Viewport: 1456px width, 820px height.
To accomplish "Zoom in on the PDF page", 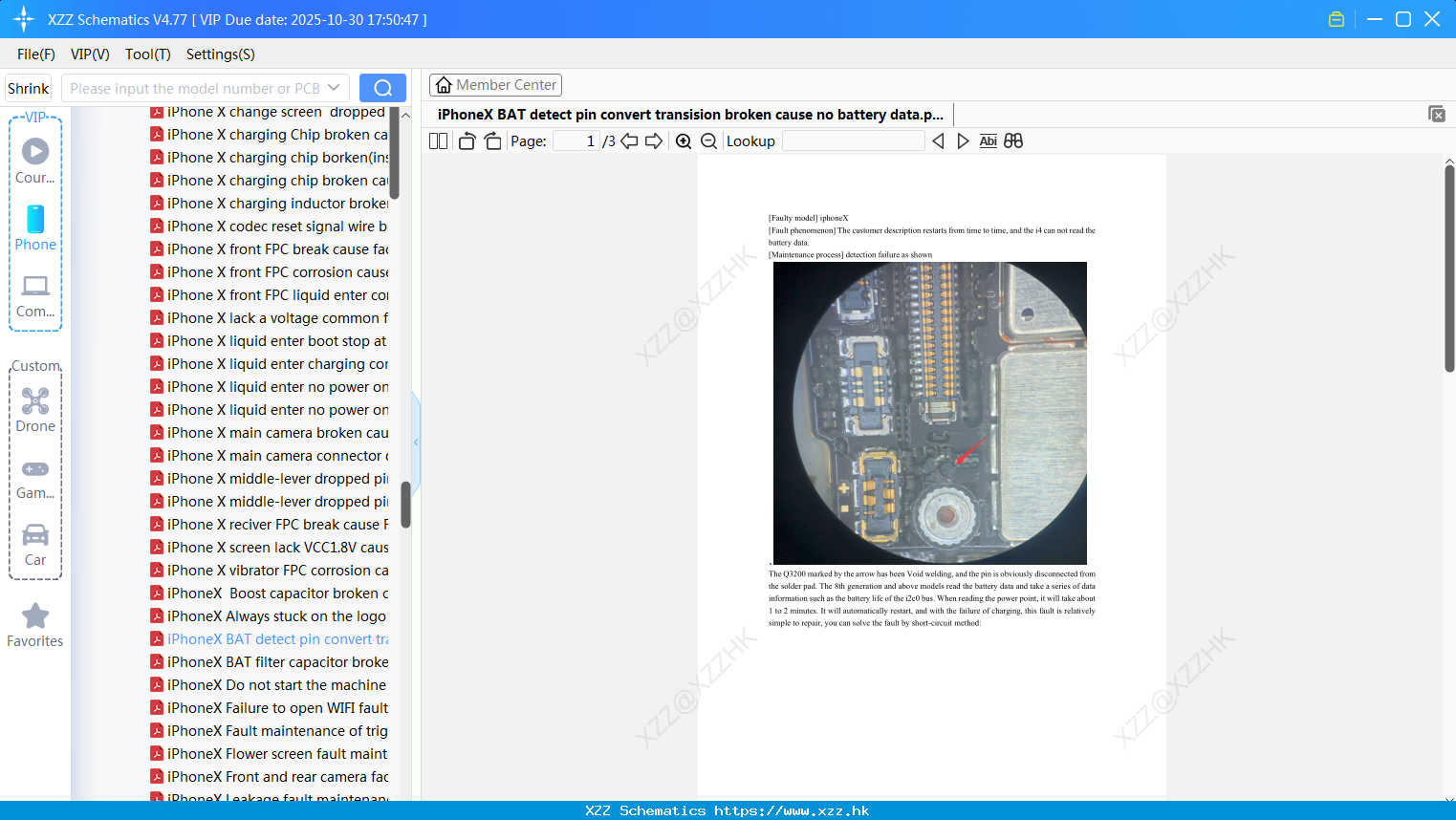I will tap(684, 141).
